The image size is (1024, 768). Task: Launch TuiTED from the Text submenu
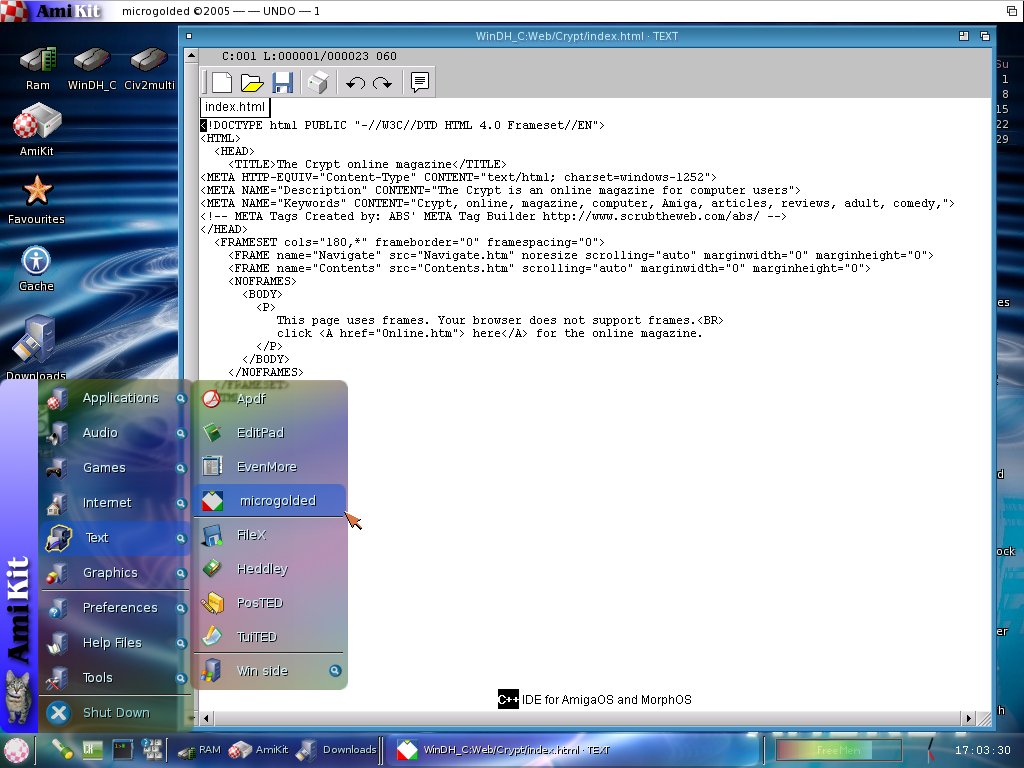(270, 637)
